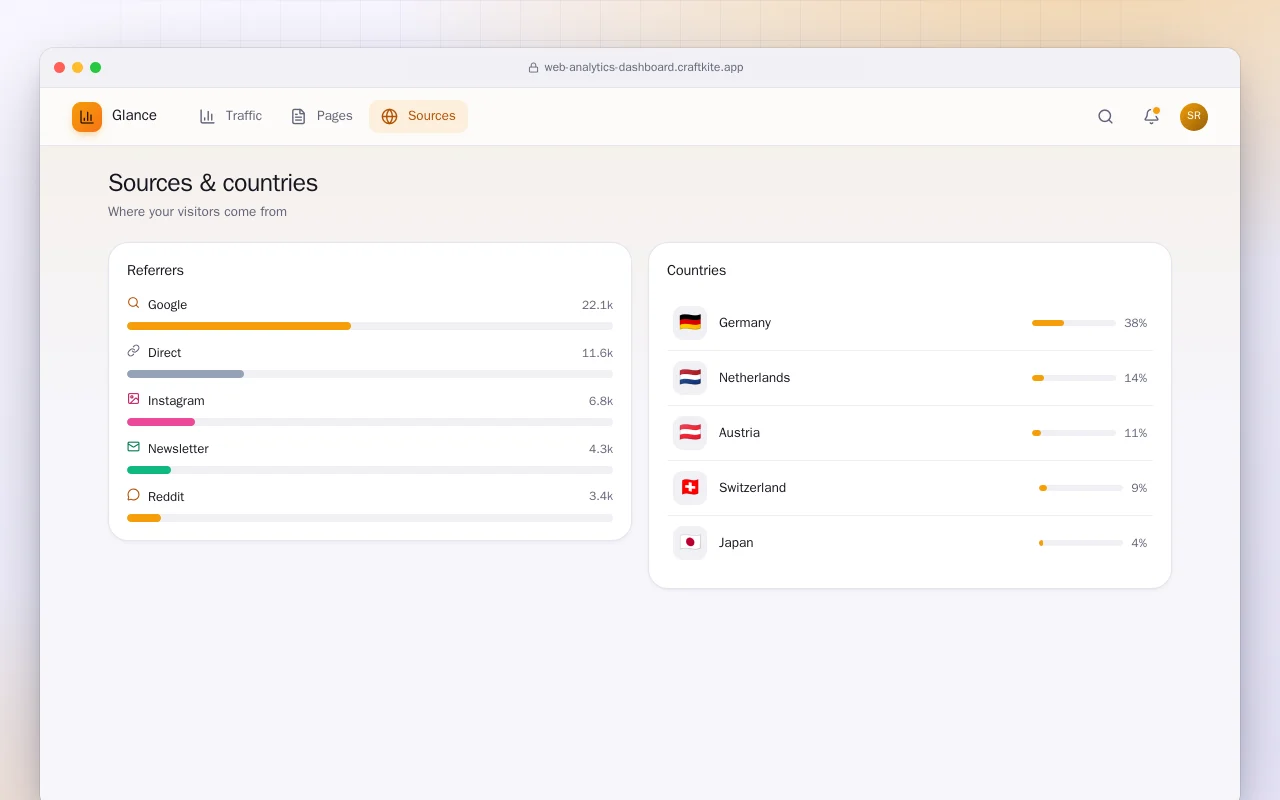Click the Germany 38% bar
Screen dimensions: 1280x800
coord(1074,323)
